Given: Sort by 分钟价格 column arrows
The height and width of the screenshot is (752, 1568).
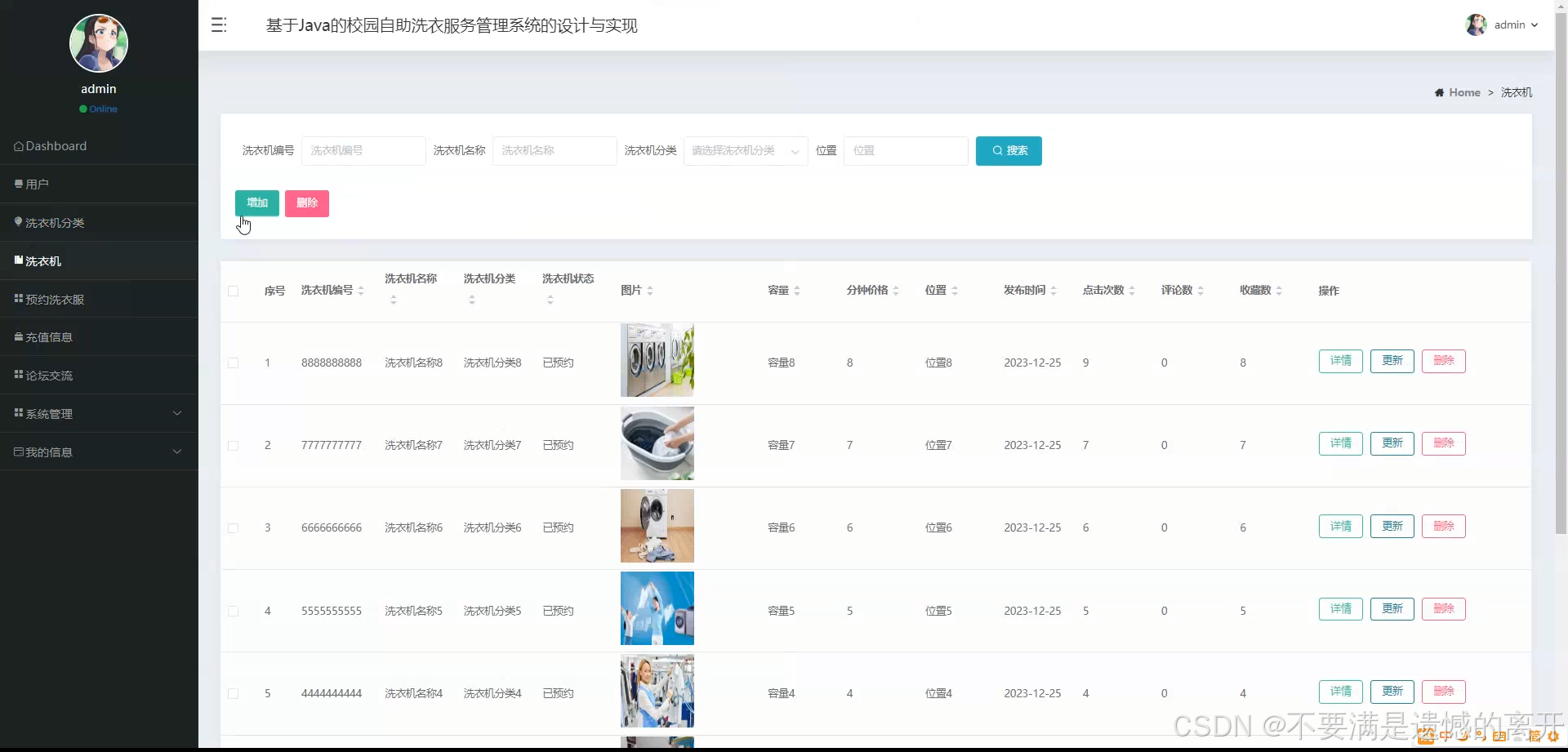Looking at the screenshot, I should 896,291.
